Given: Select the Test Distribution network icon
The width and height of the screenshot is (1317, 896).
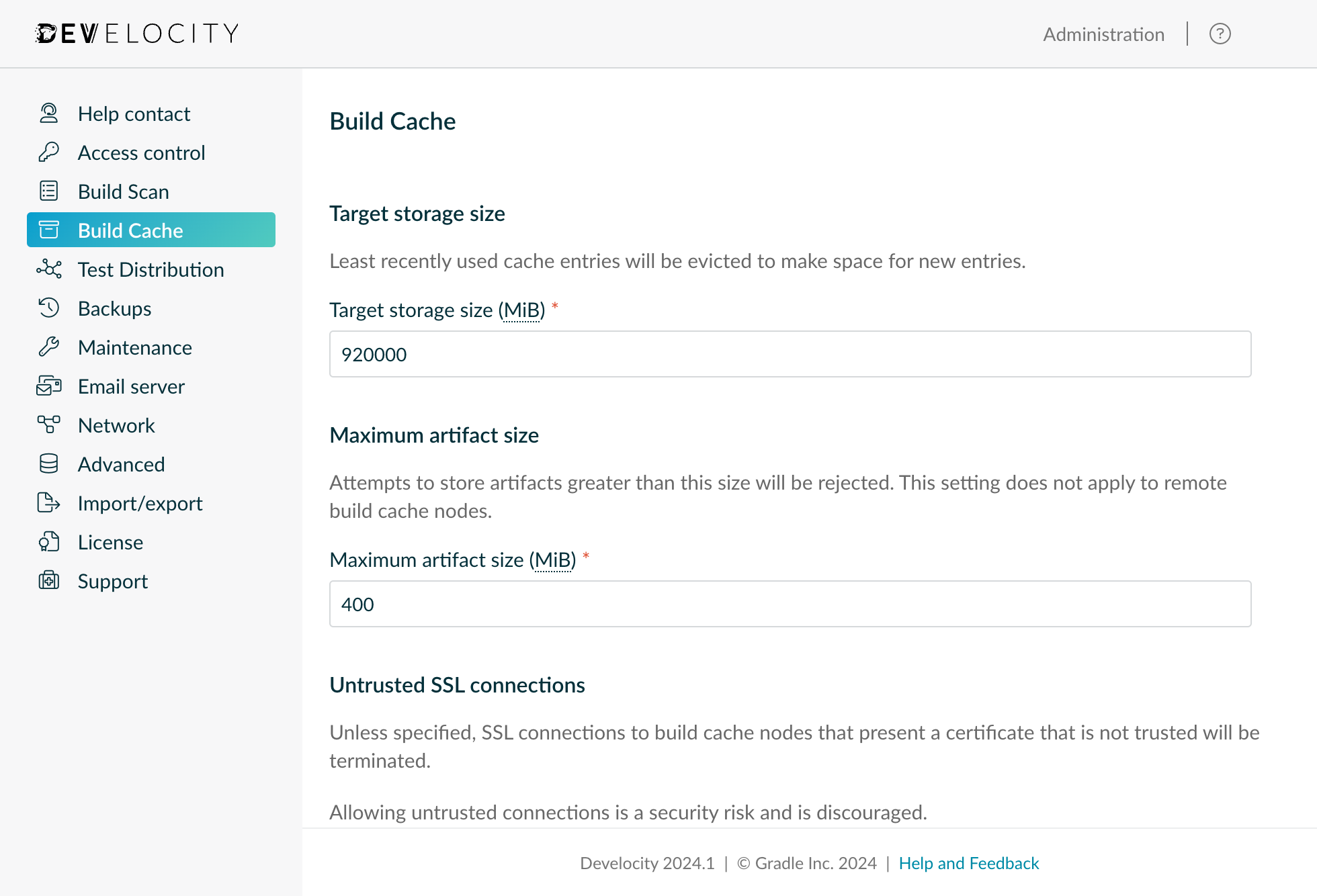Looking at the screenshot, I should click(x=48, y=269).
